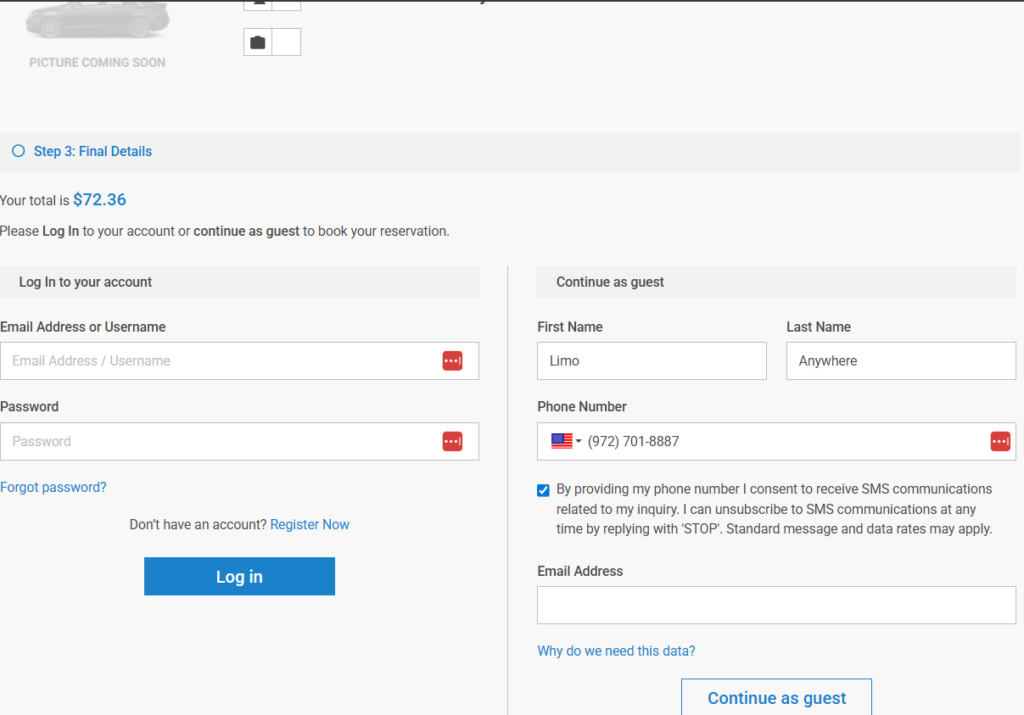Select the Last Name field containing Anywhere
This screenshot has height=715, width=1024.
click(900, 361)
